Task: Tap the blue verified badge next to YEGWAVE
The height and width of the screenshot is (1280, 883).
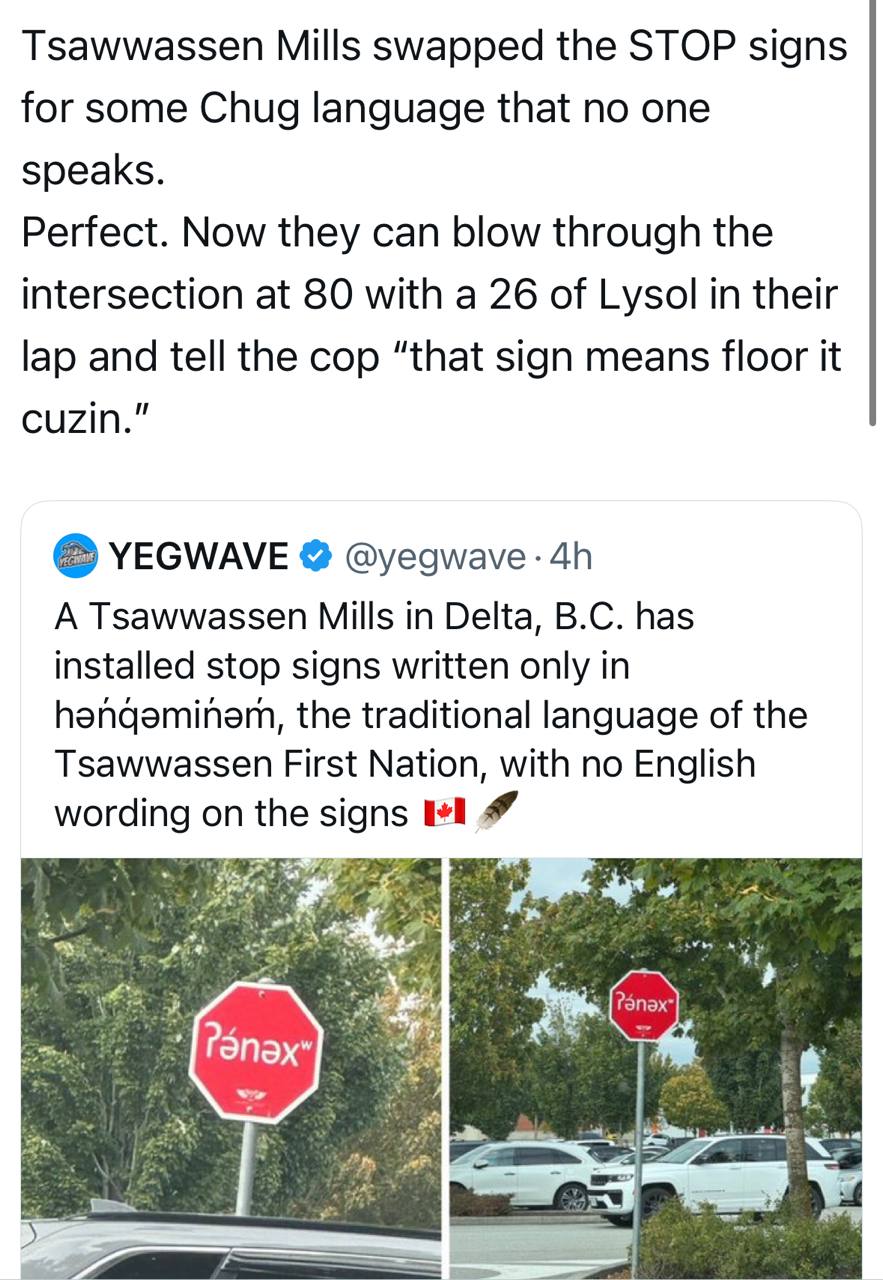Action: 315,556
